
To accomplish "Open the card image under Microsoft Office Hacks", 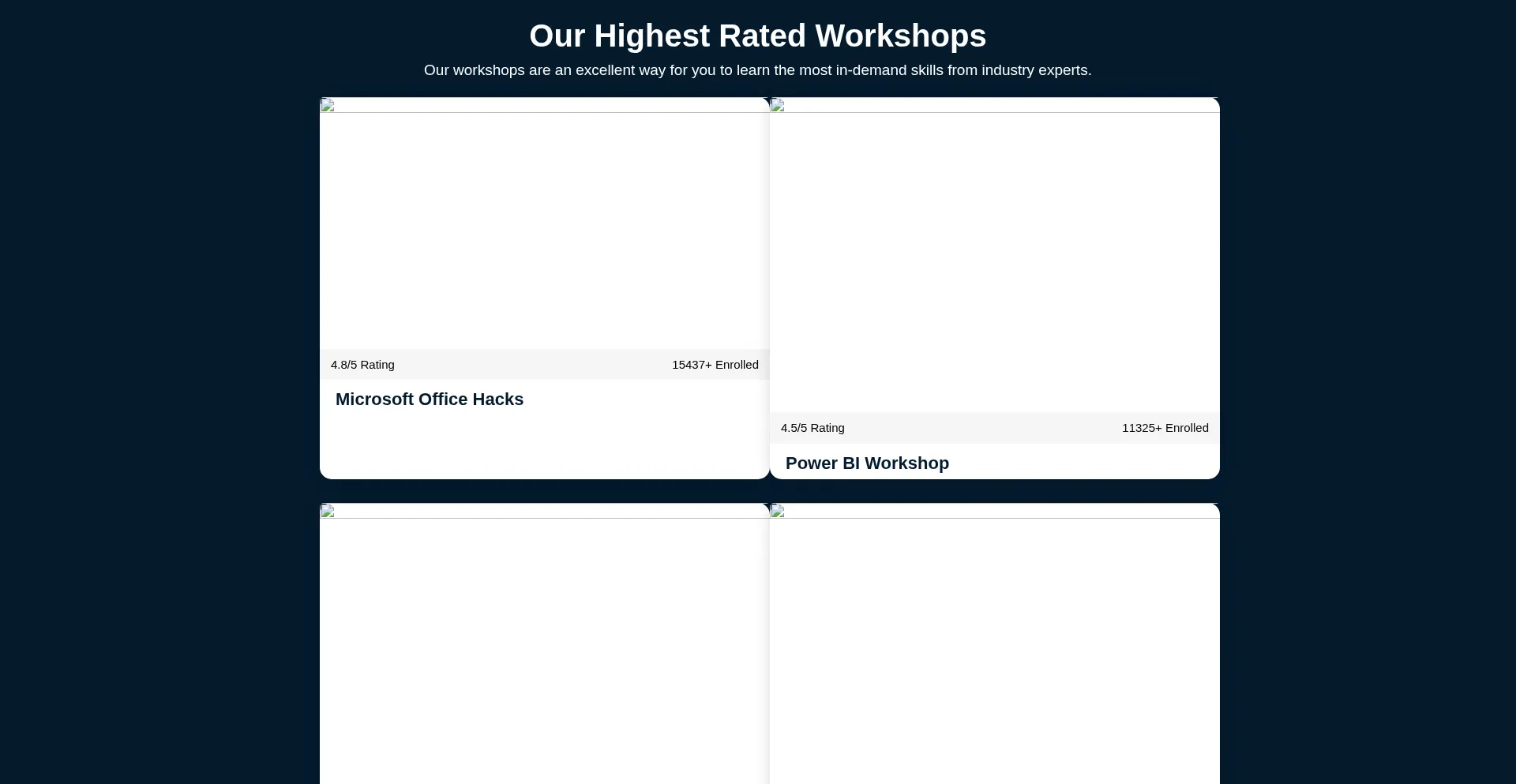I will tap(544, 647).
